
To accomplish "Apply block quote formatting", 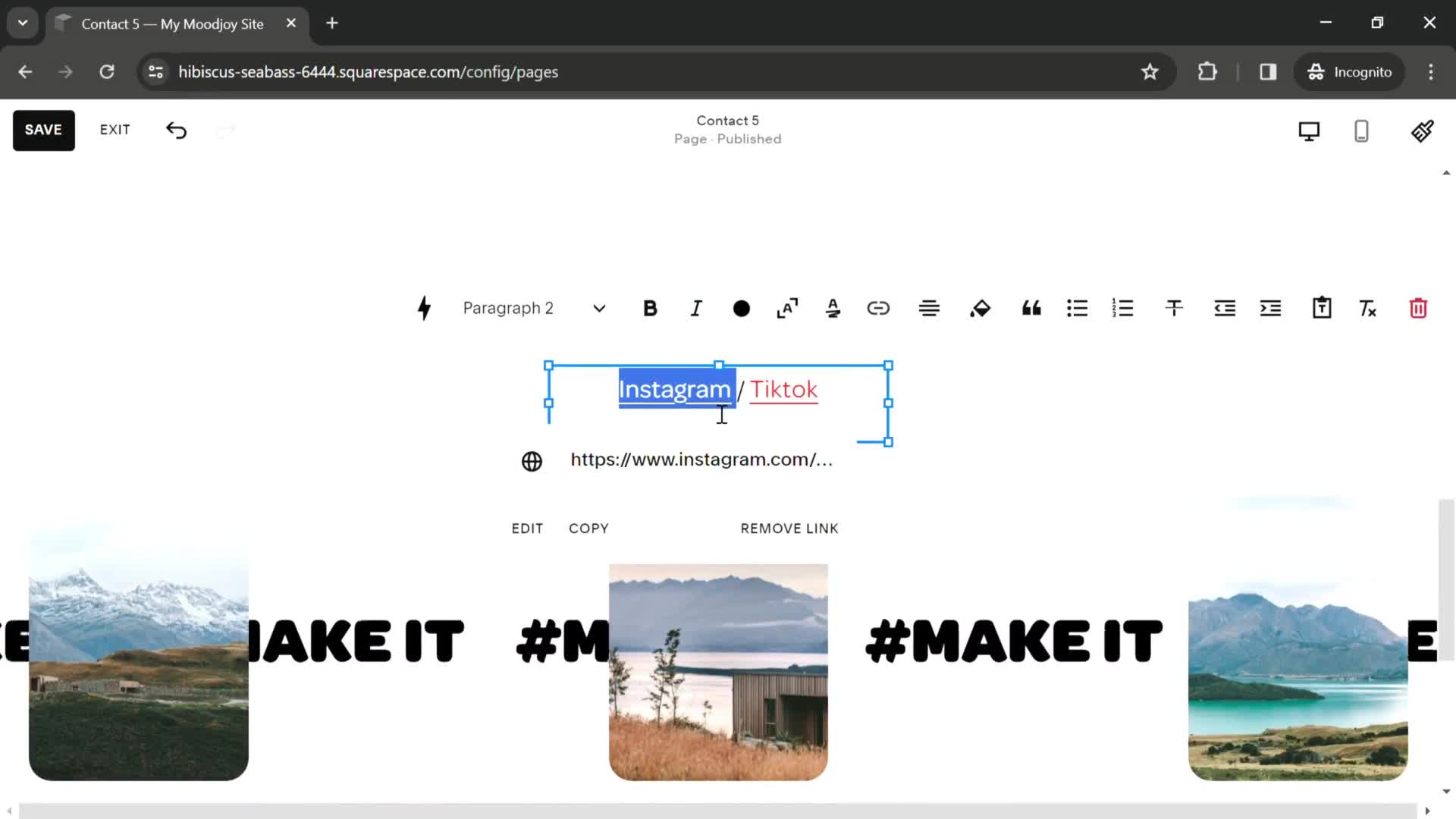I will [1031, 308].
